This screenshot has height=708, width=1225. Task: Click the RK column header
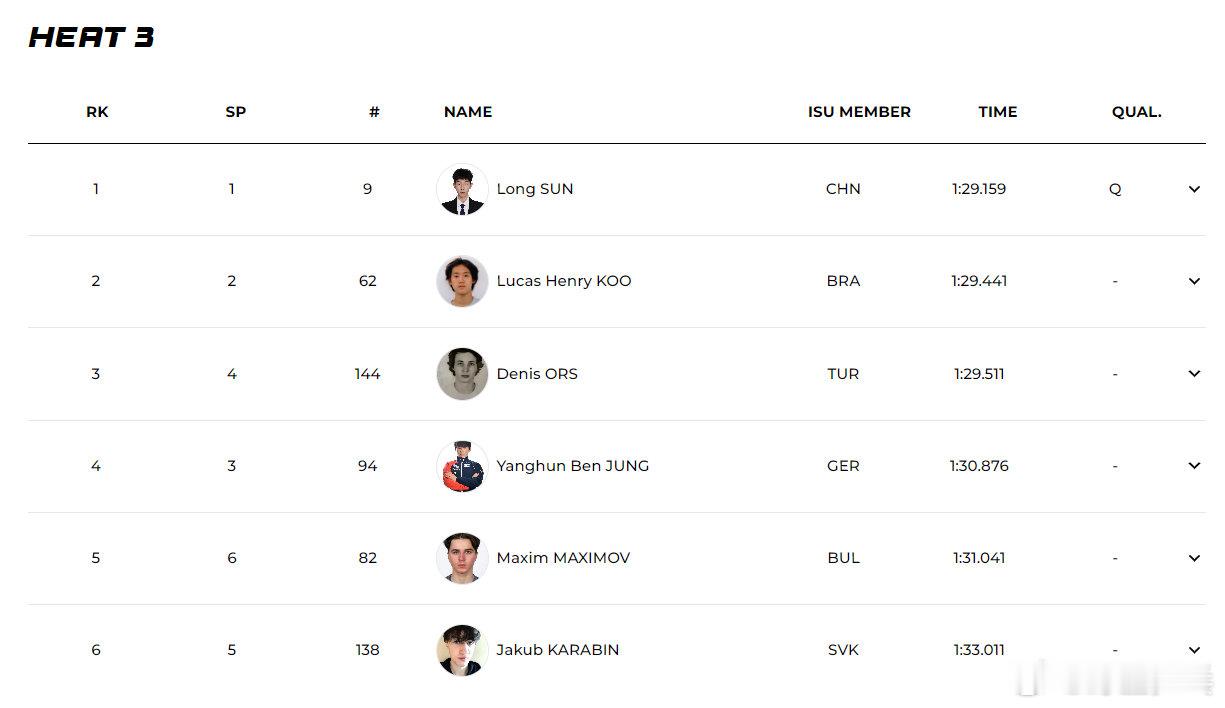pos(97,112)
